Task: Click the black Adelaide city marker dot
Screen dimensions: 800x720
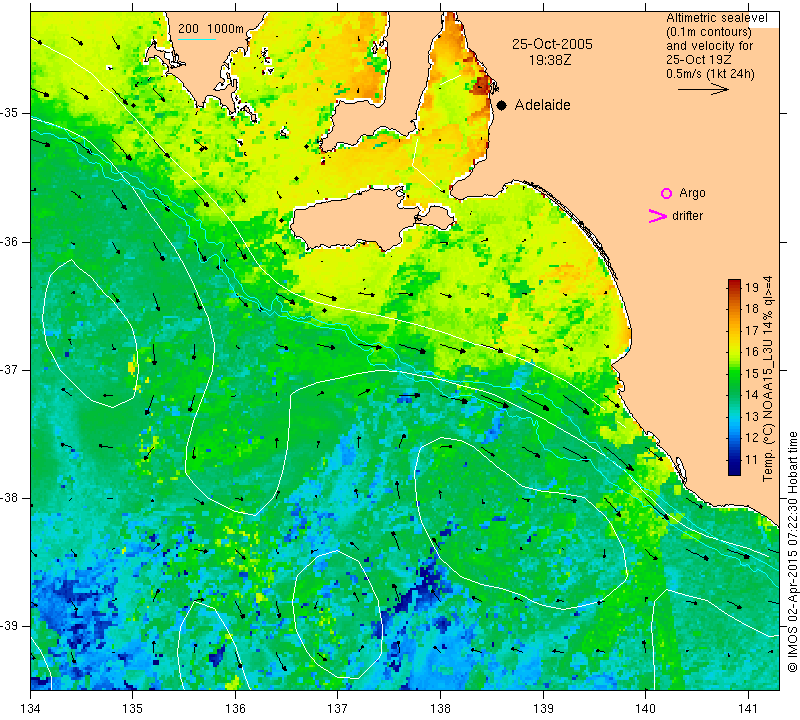Action: click(502, 106)
